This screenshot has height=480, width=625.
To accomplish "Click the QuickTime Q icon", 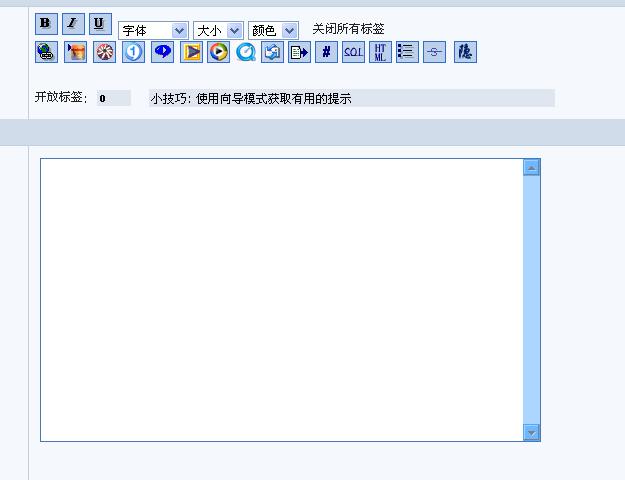I will coord(246,52).
